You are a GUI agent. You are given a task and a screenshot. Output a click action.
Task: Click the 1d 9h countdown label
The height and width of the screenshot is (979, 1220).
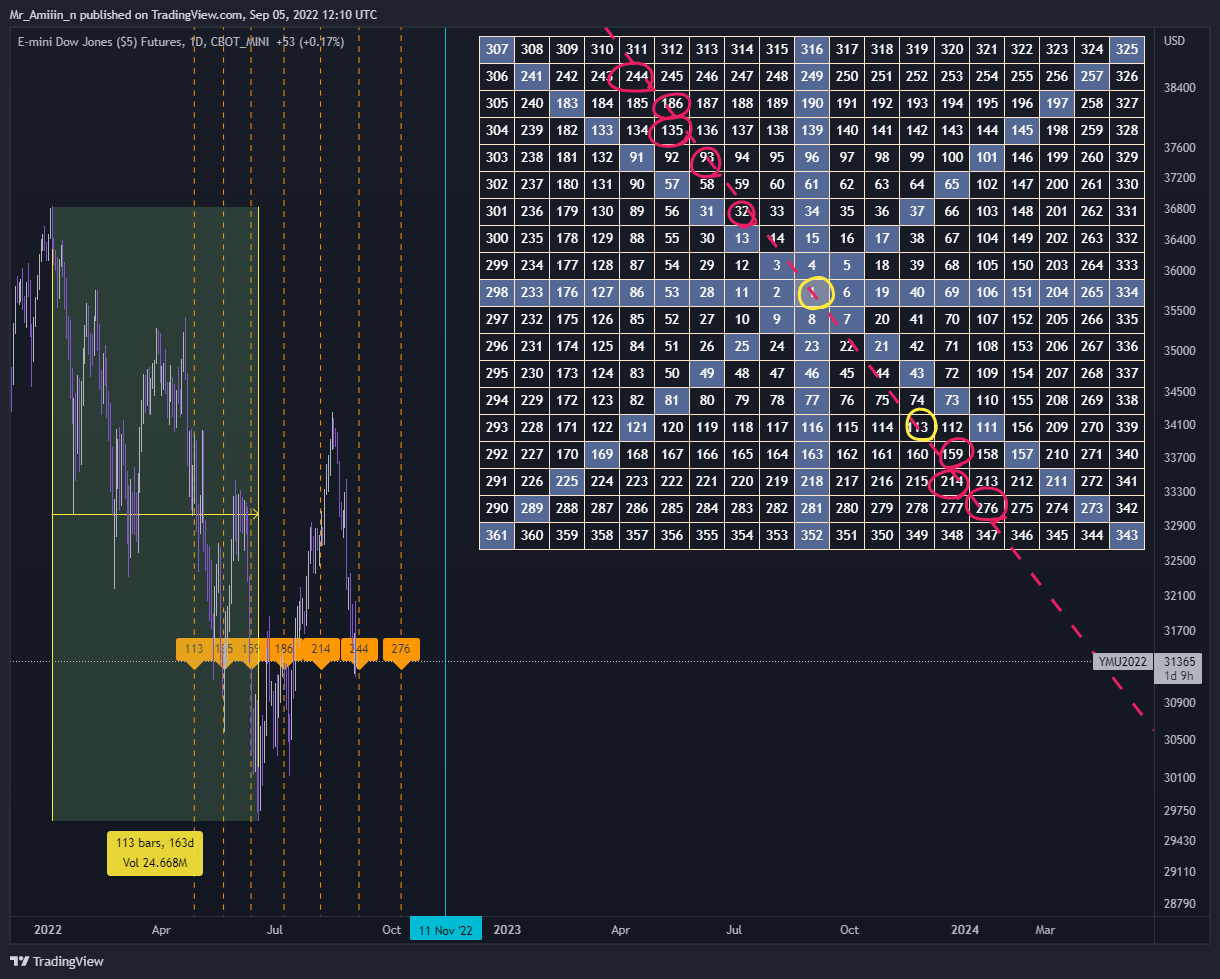pos(1180,676)
